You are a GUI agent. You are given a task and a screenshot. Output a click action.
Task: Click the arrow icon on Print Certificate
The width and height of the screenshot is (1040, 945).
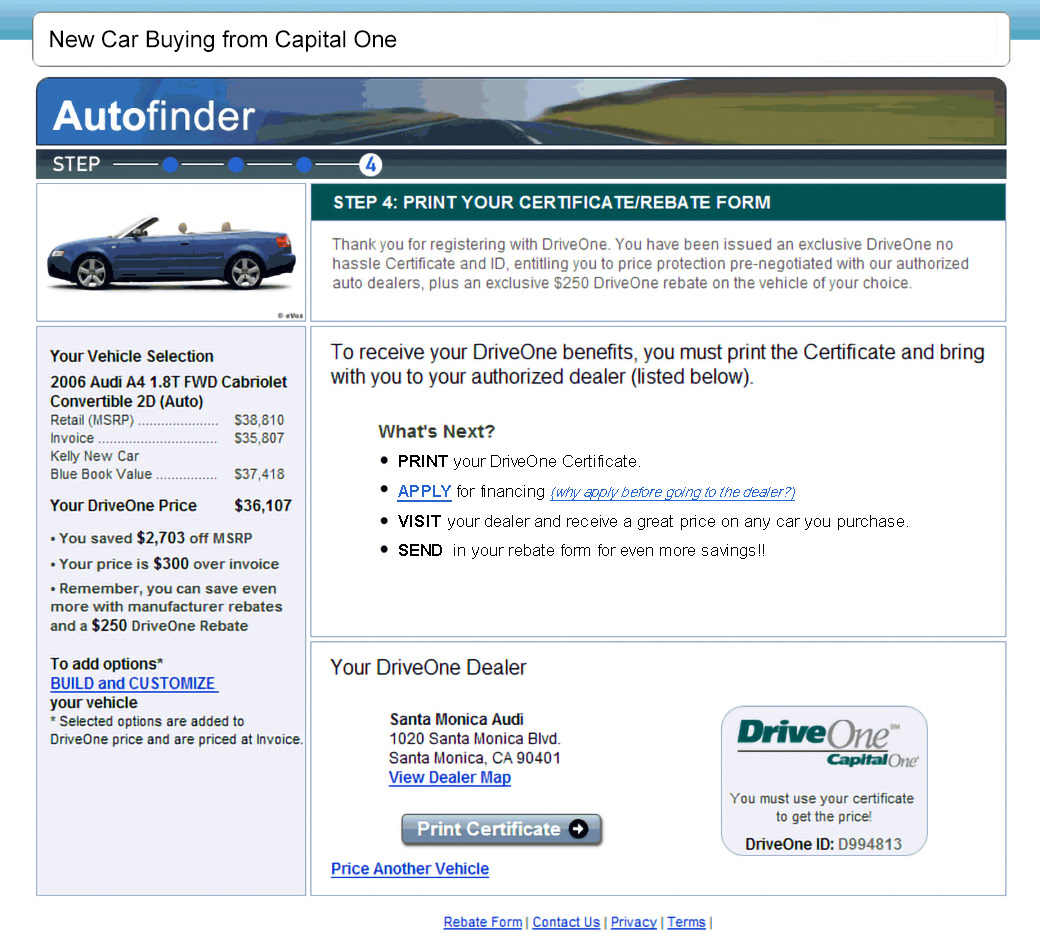(x=578, y=829)
